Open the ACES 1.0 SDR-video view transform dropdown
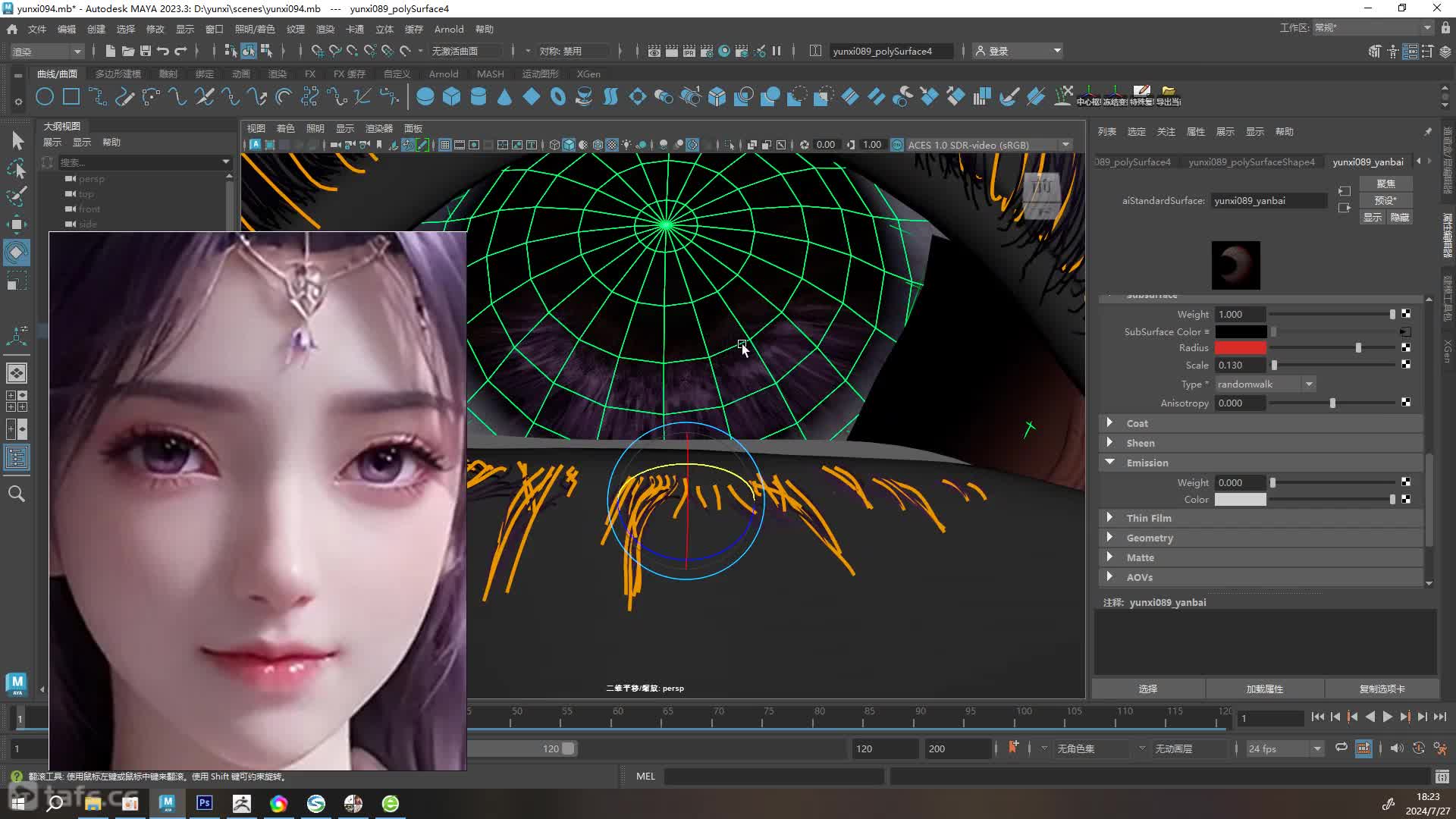Viewport: 1456px width, 819px height. [x=990, y=145]
